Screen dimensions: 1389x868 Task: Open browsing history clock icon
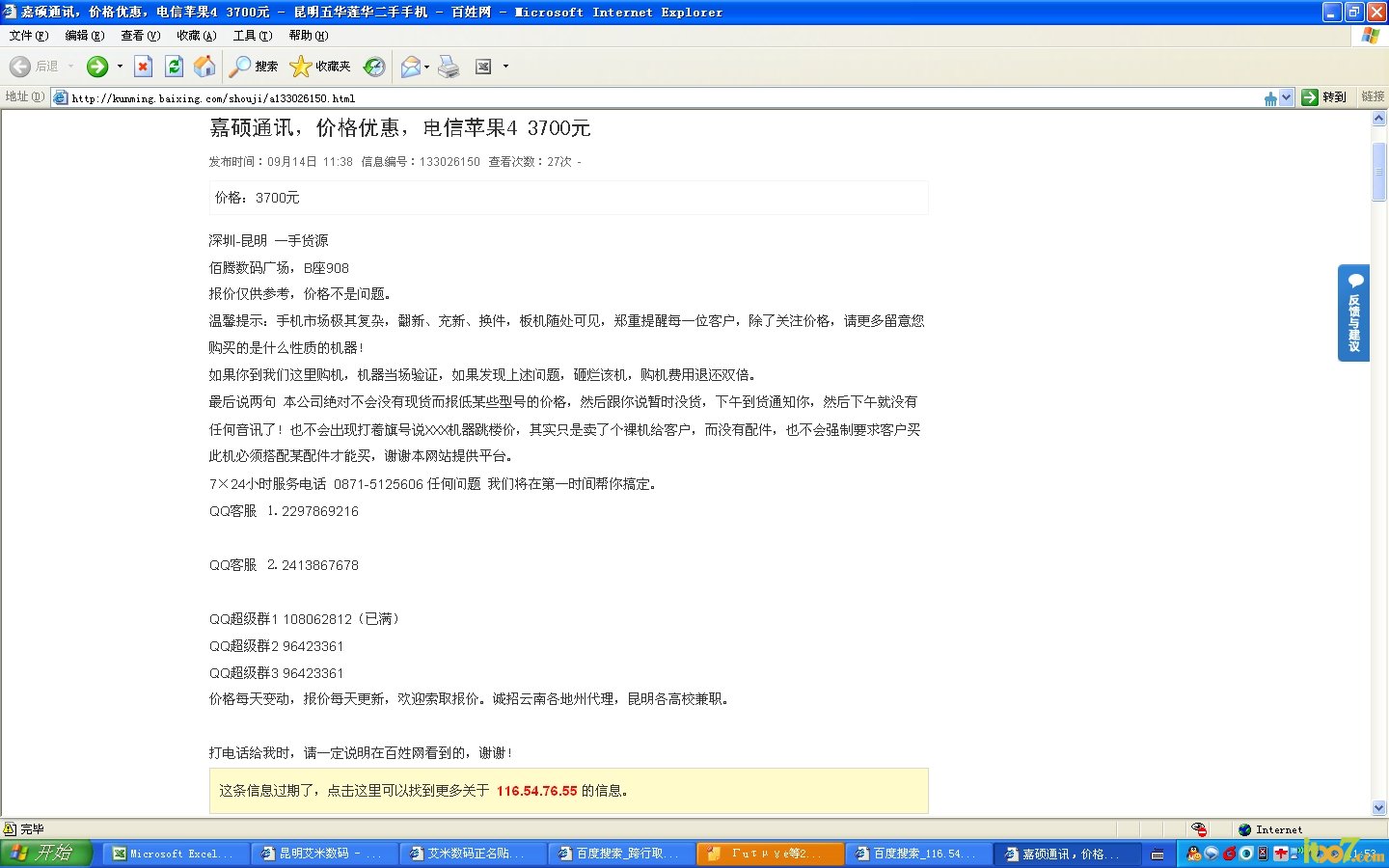[x=374, y=67]
